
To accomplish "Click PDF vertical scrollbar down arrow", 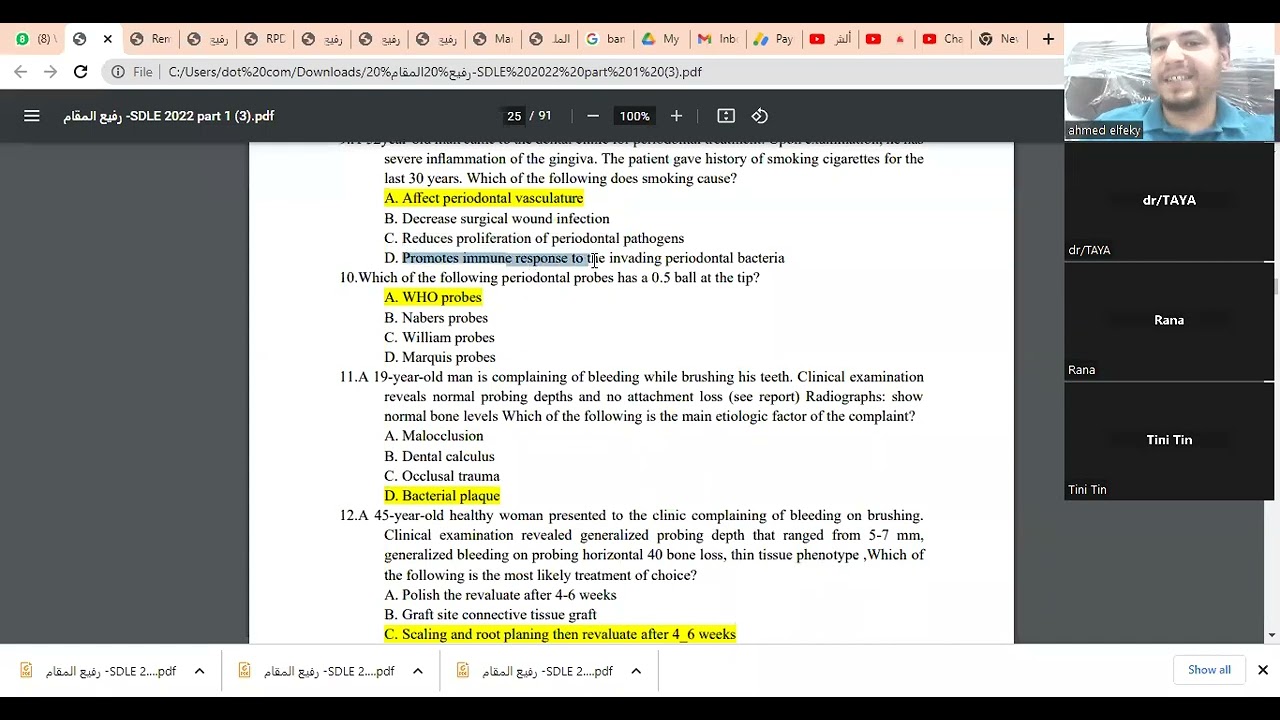I will [x=1271, y=635].
